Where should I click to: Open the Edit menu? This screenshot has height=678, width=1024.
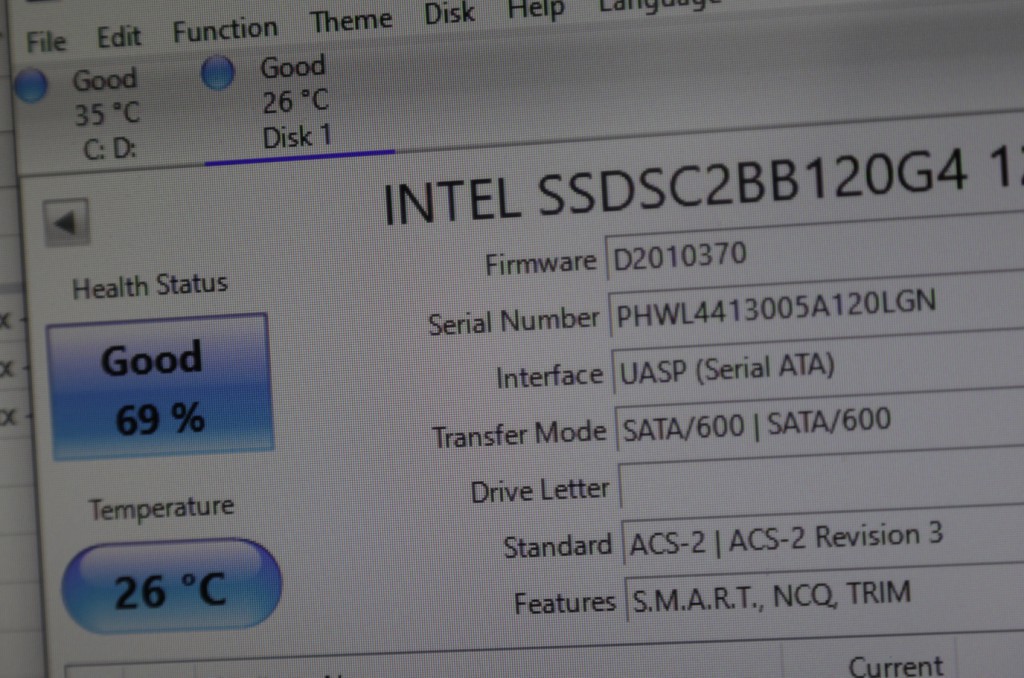119,37
